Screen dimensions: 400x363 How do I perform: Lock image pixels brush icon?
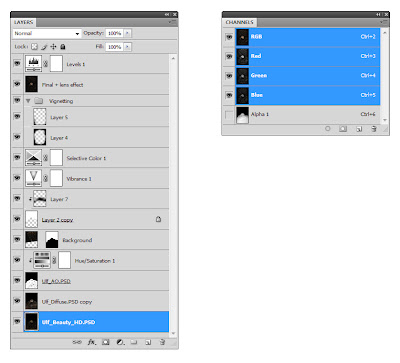pos(44,47)
